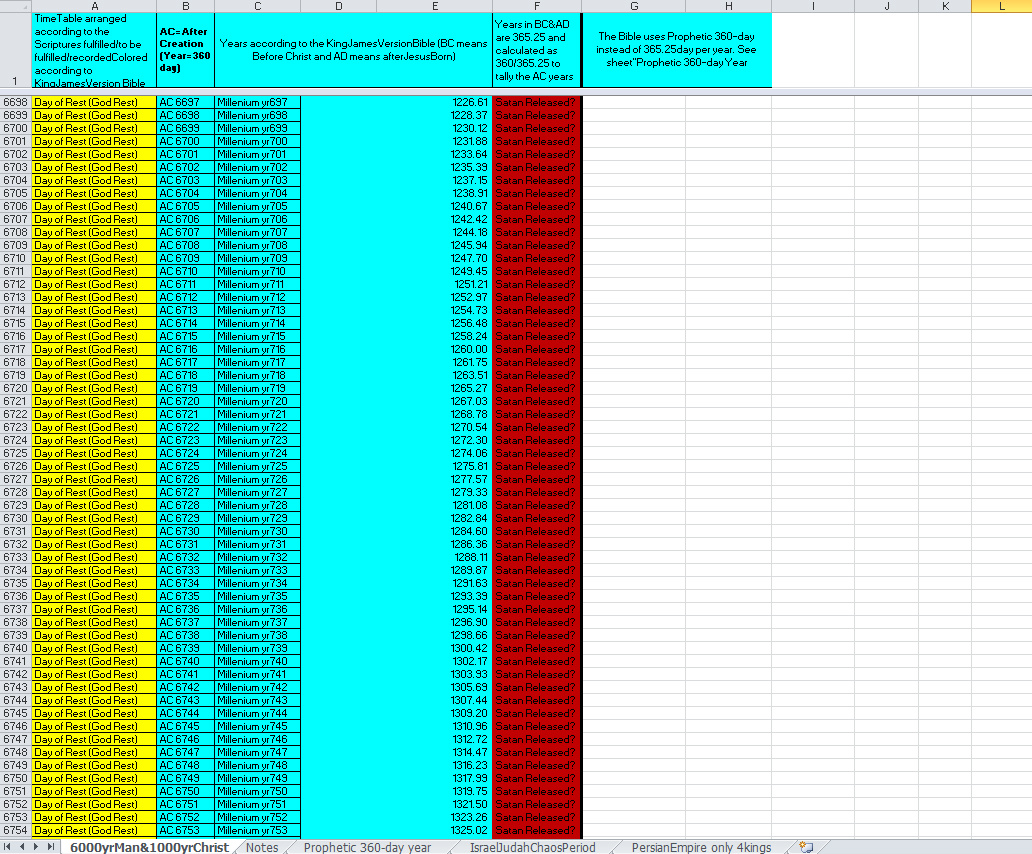Select 'Day of Rest (God Rest)' in row 6700

coord(94,128)
